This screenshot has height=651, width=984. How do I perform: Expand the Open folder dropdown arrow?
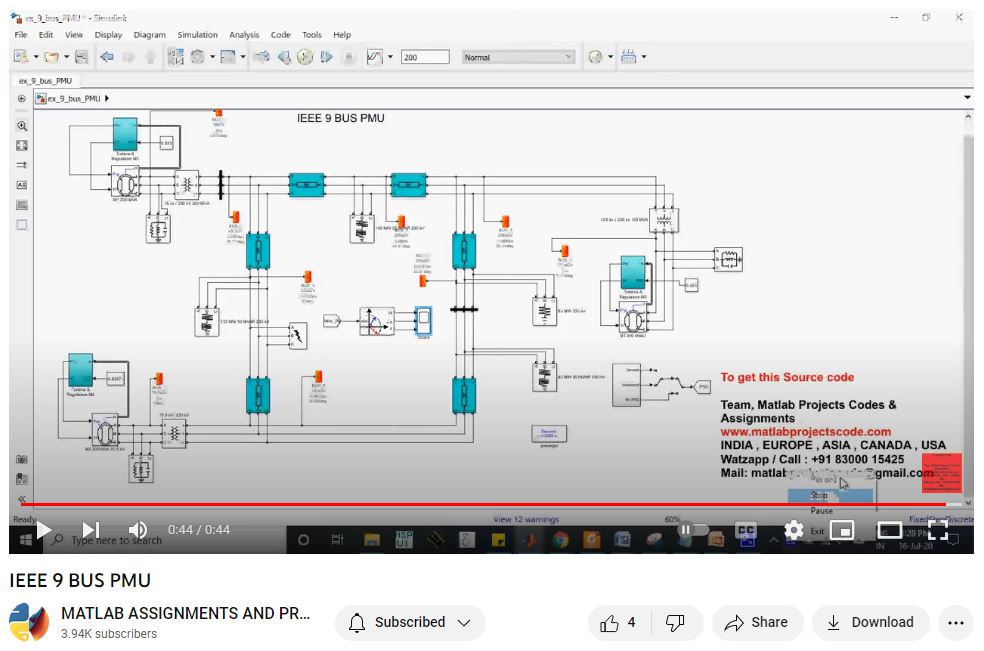(67, 57)
